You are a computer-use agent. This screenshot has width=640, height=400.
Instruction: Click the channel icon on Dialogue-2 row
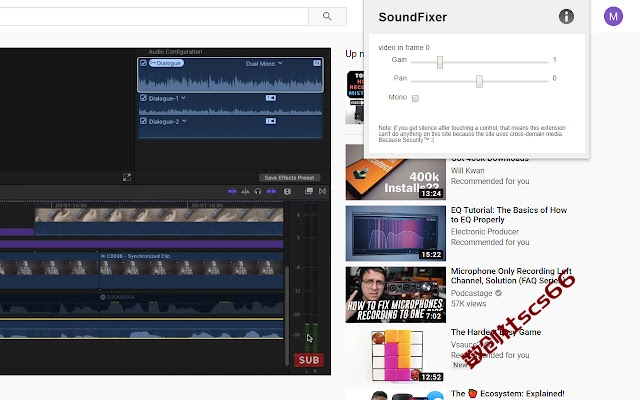(x=271, y=121)
